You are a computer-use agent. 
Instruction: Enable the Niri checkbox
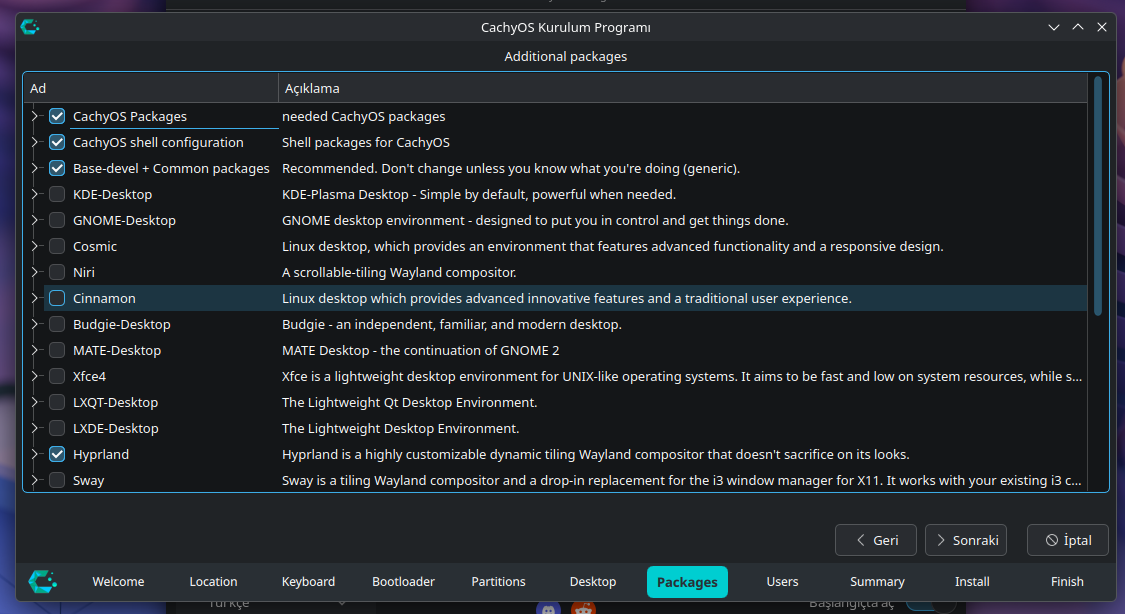(57, 273)
